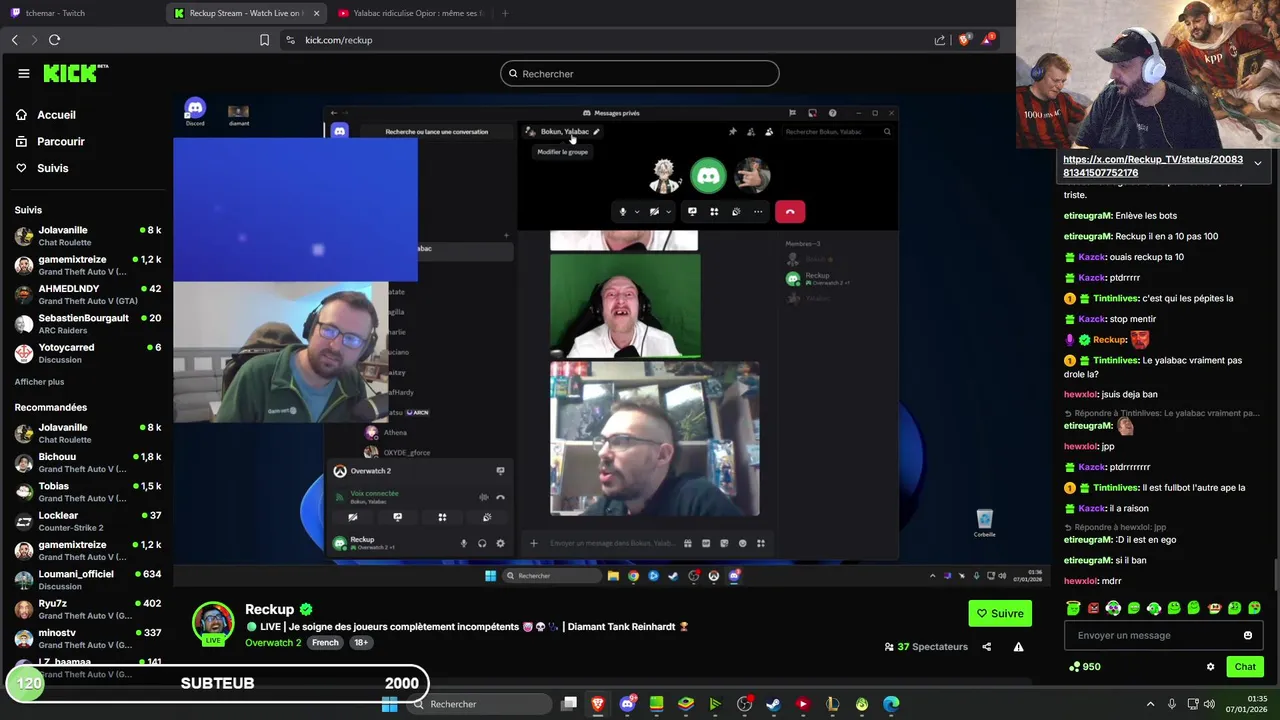This screenshot has height=720, width=1280.
Task: Open chat settings gear icon
Action: (1210, 667)
